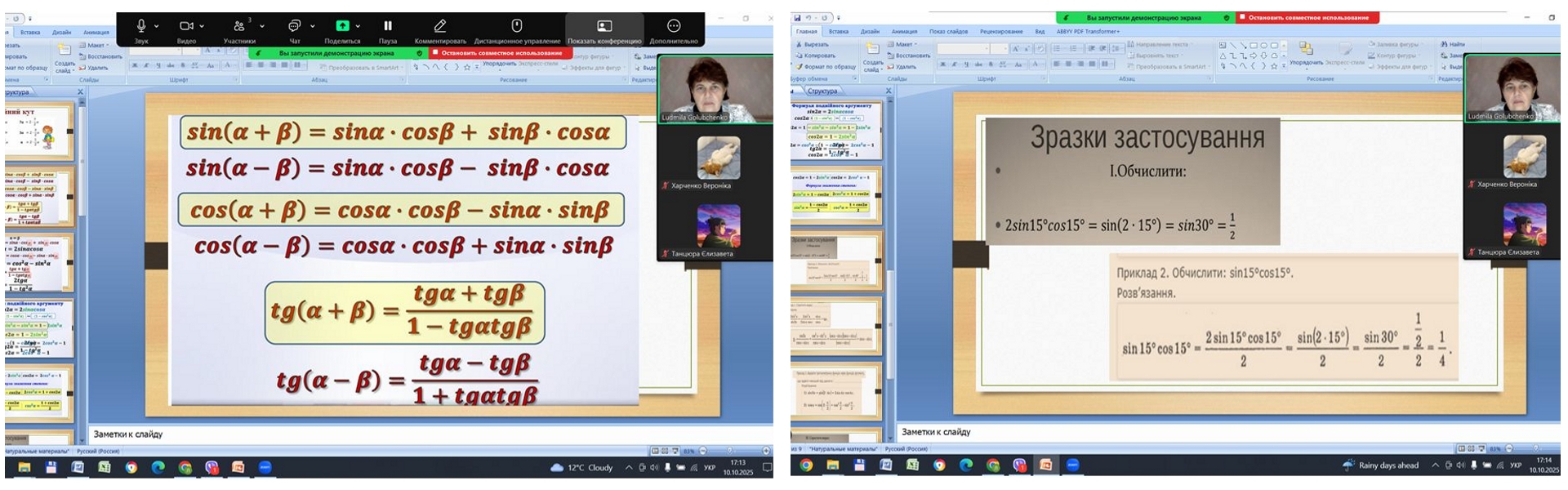The width and height of the screenshot is (1568, 490).
Task: Click the Звук microphone icon in Zoom toolbar
Action: tap(141, 26)
